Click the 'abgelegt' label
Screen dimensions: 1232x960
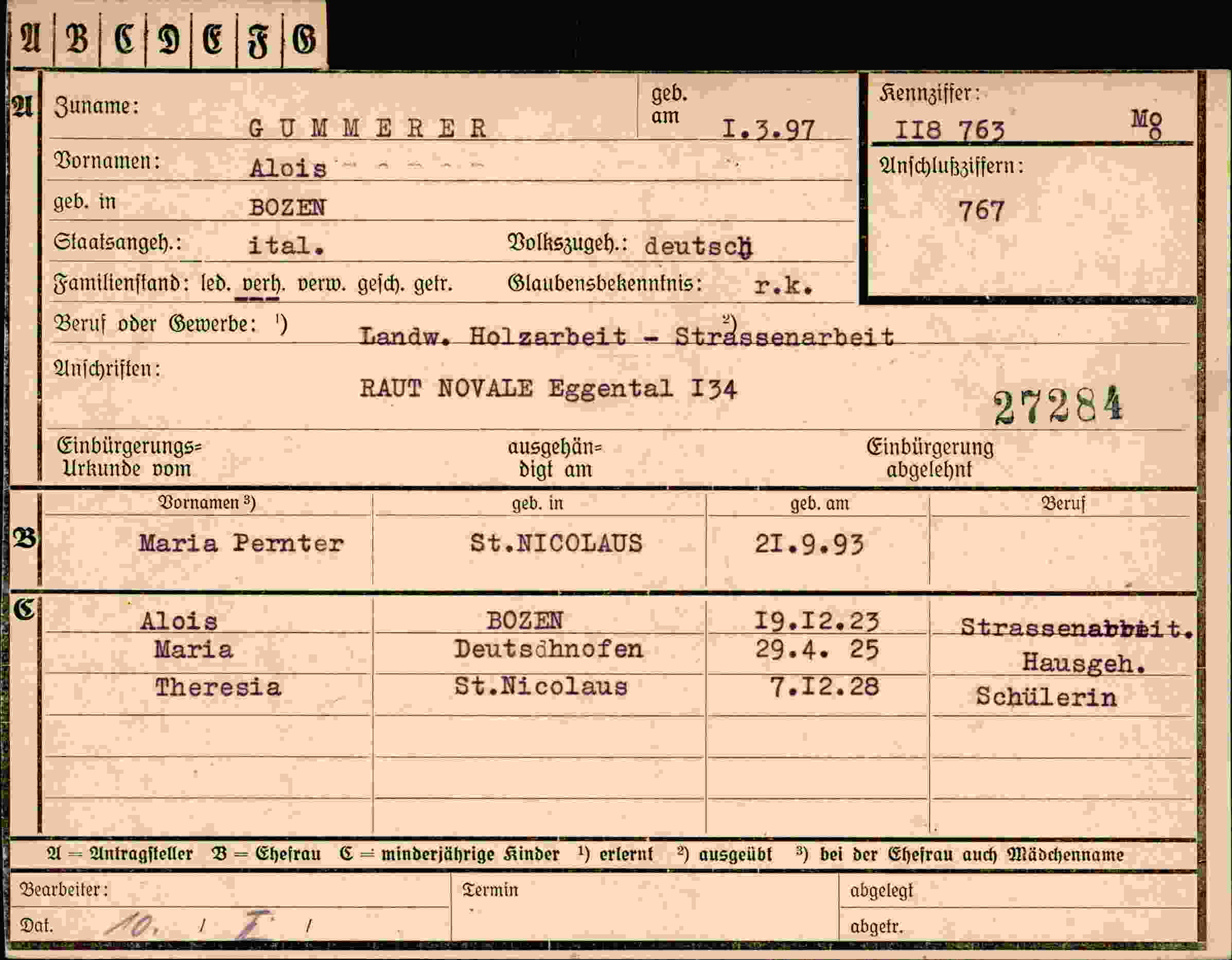pos(881,891)
